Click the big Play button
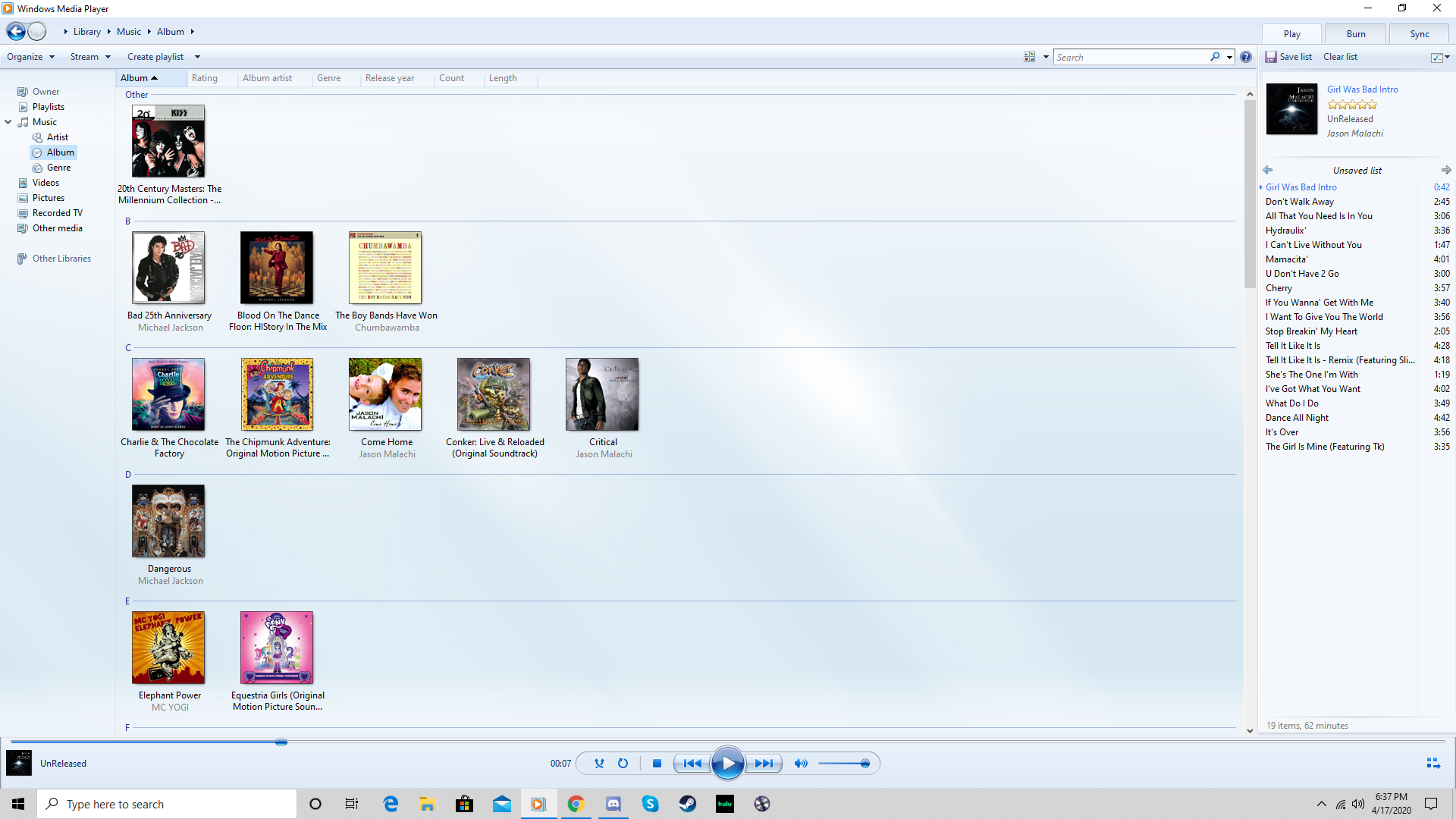The width and height of the screenshot is (1456, 819). tap(728, 764)
